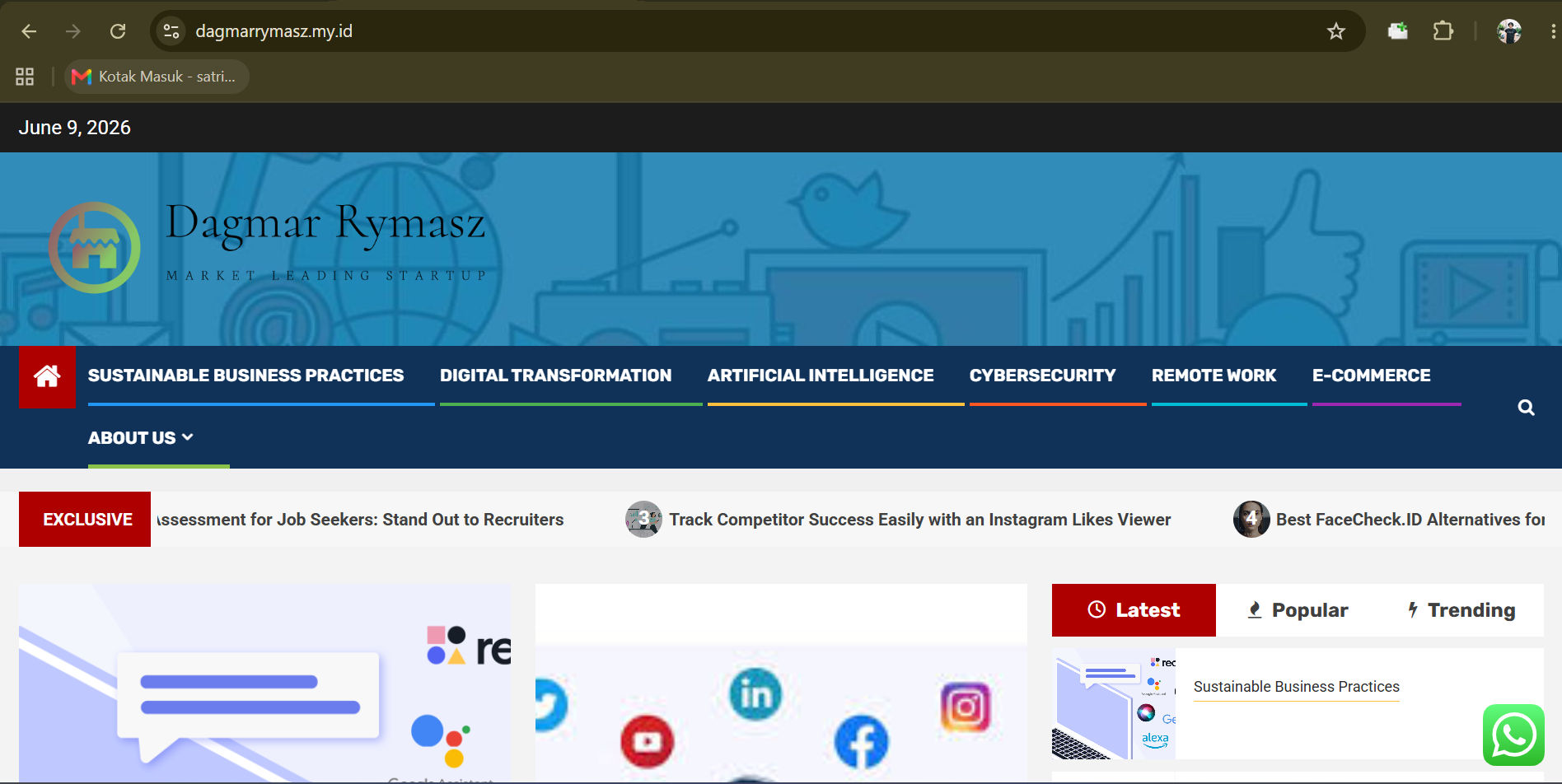
Task: Click the Dagmar Rymasz shop logo
Action: pos(95,248)
